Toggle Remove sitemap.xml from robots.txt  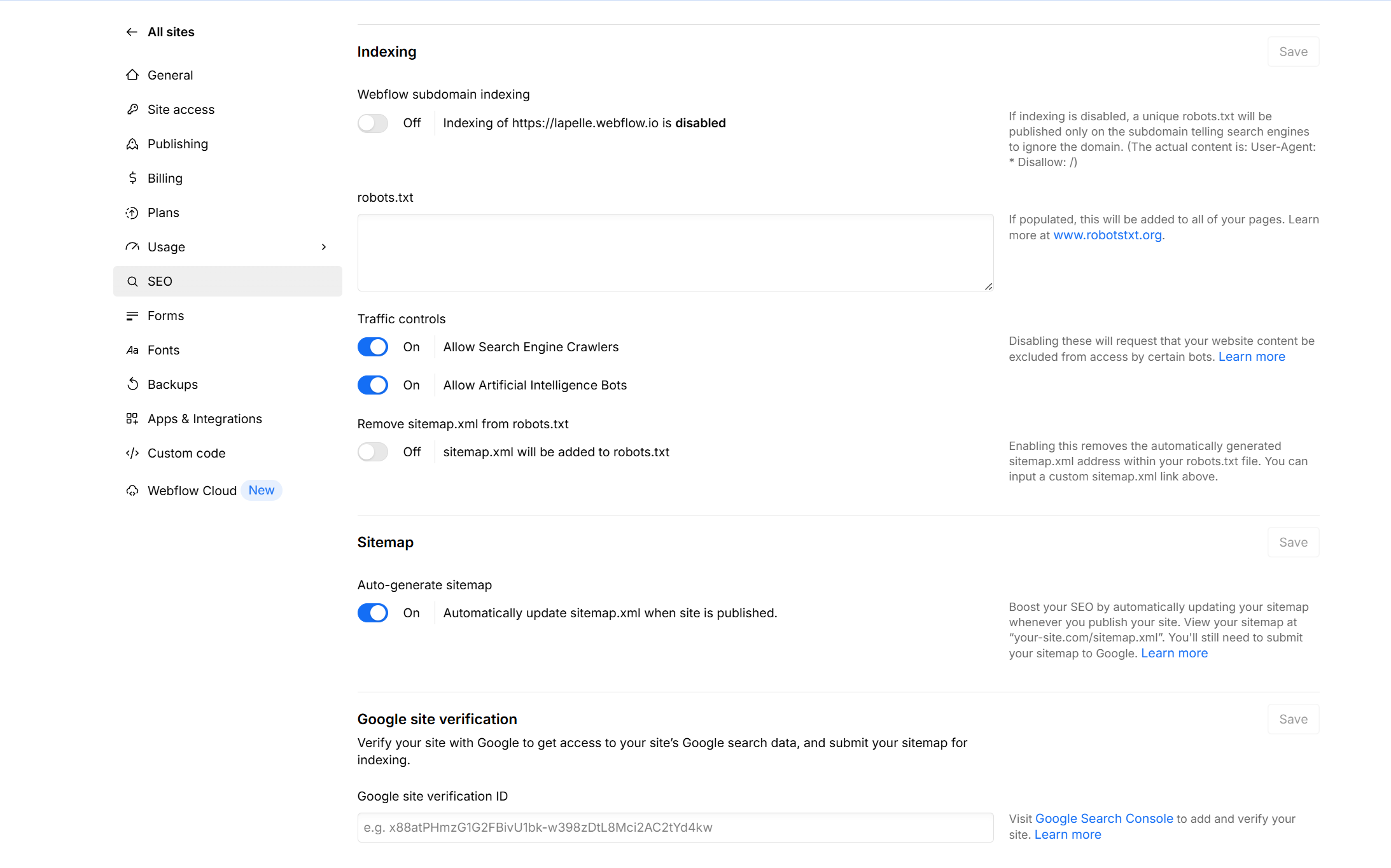click(373, 452)
